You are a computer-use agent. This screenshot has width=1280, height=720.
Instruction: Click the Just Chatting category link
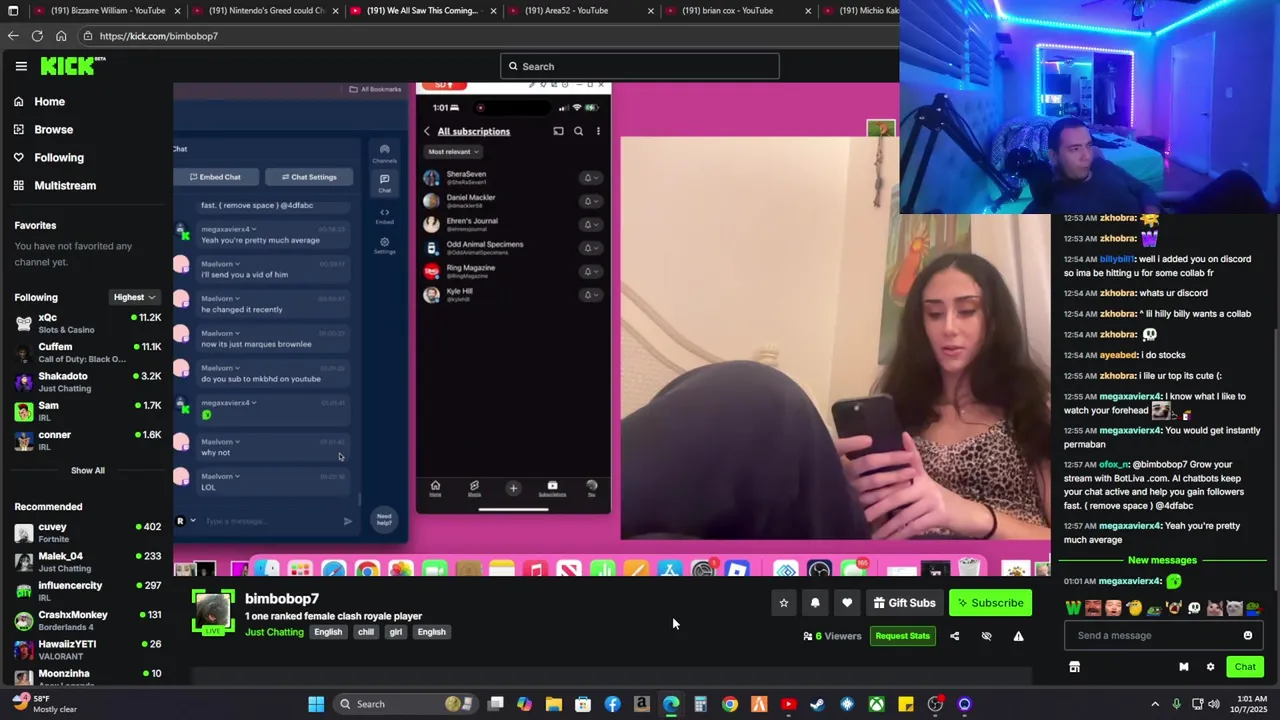point(274,632)
